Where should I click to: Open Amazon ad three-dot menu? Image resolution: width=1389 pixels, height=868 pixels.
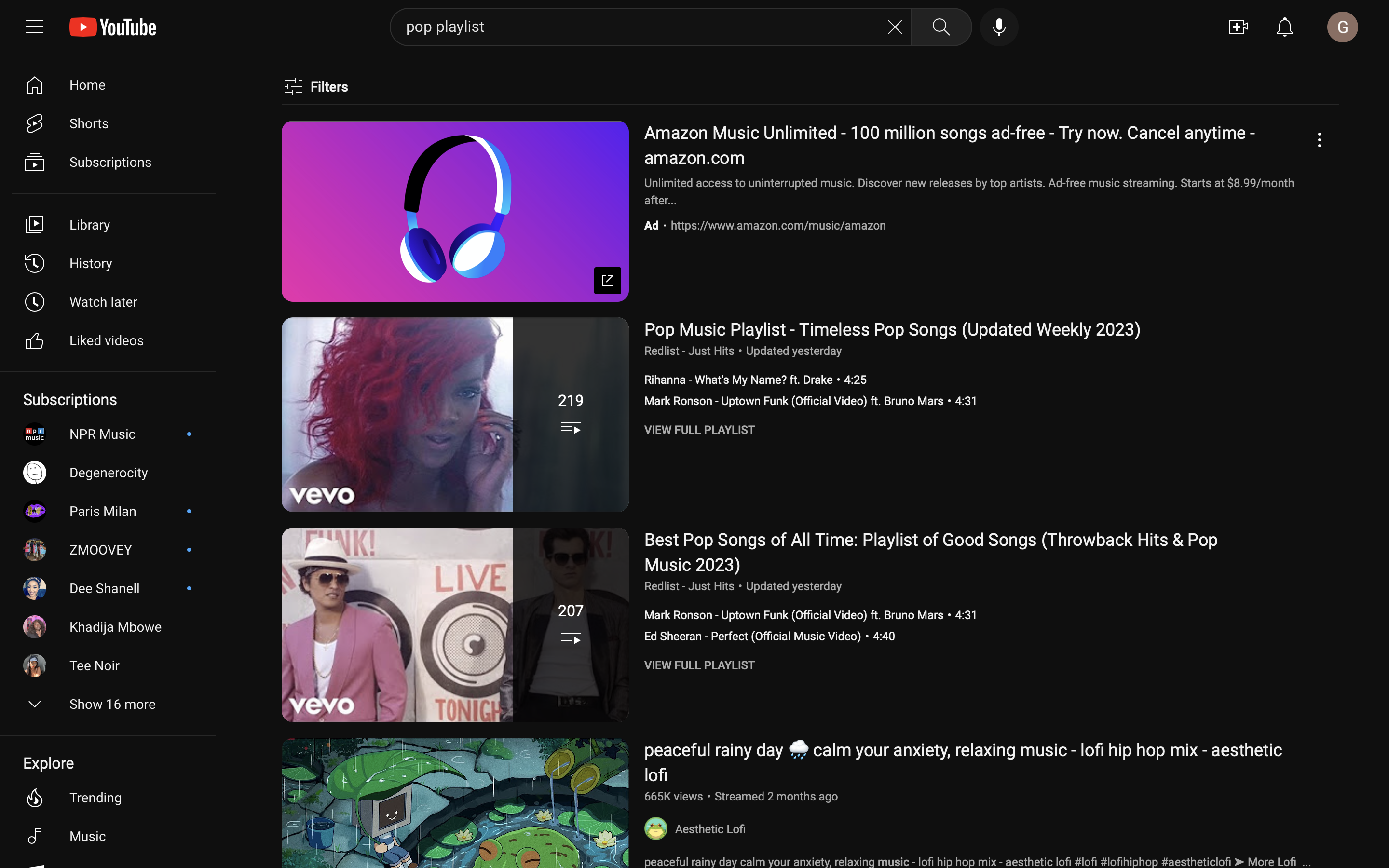(1319, 139)
